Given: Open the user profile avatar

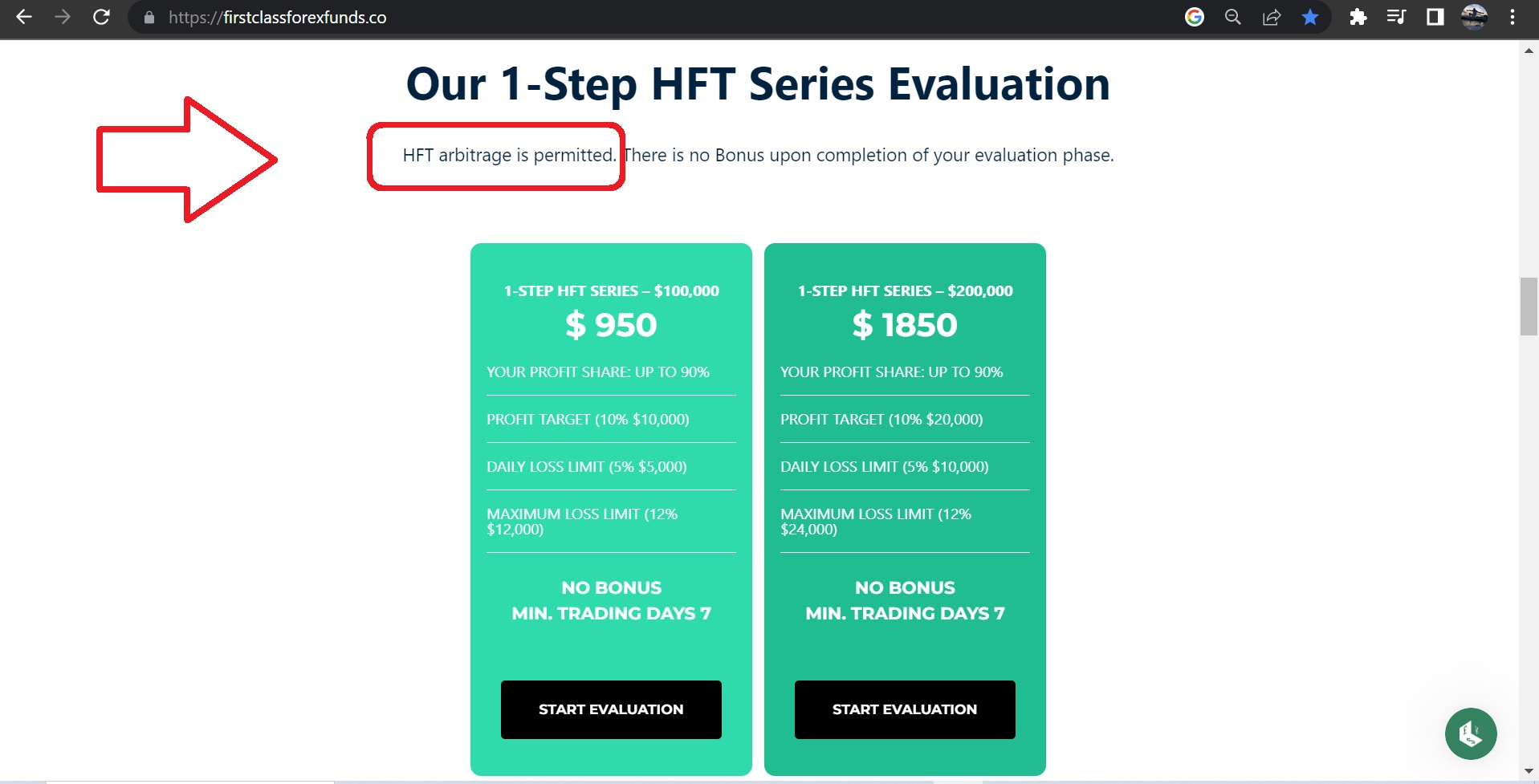Looking at the screenshot, I should (1474, 17).
